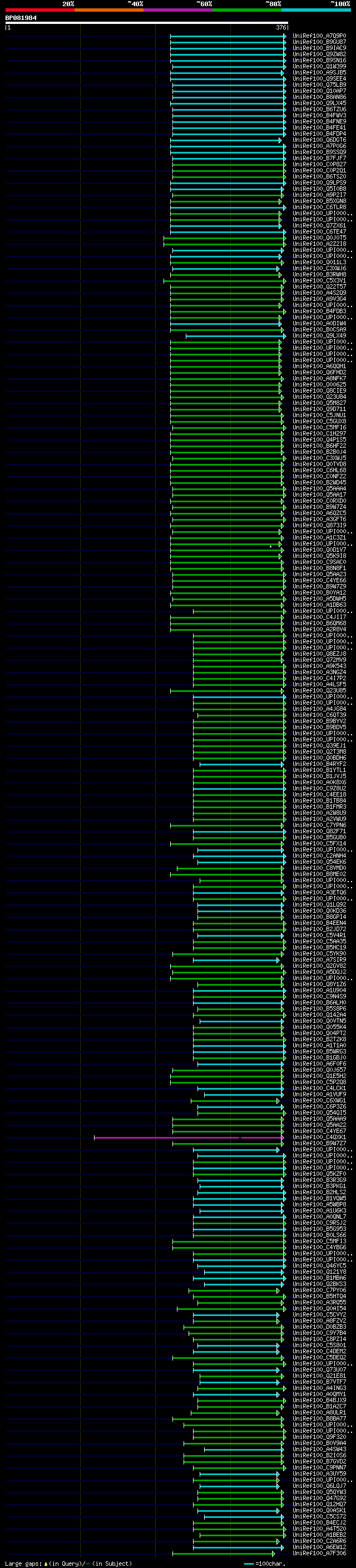Select the UniRef100_Q7ZX61 label

pyautogui.click(x=319, y=225)
